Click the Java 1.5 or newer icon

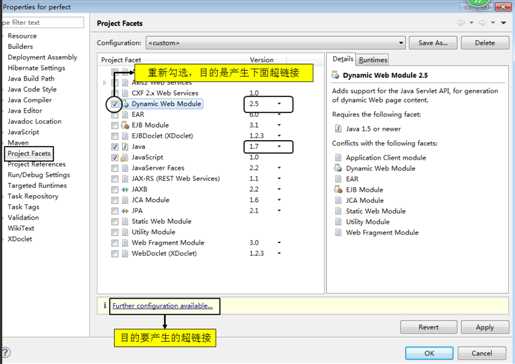tap(338, 129)
